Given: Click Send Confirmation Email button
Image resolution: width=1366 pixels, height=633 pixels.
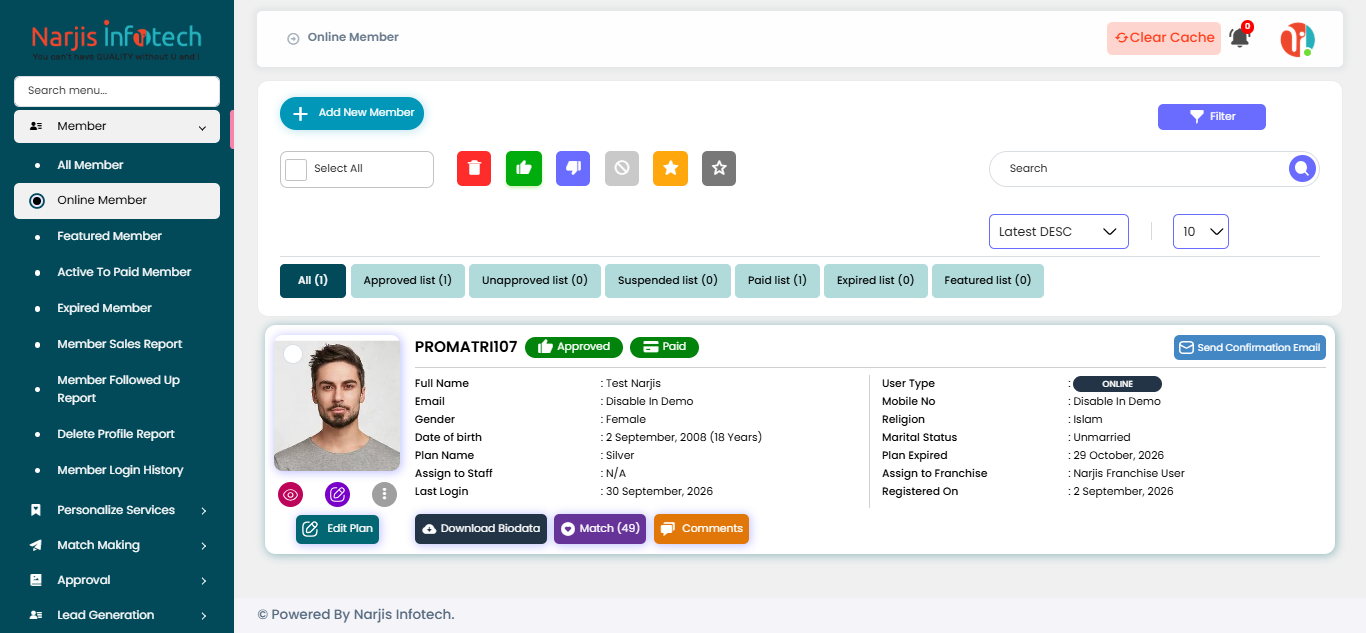Looking at the screenshot, I should coord(1250,348).
